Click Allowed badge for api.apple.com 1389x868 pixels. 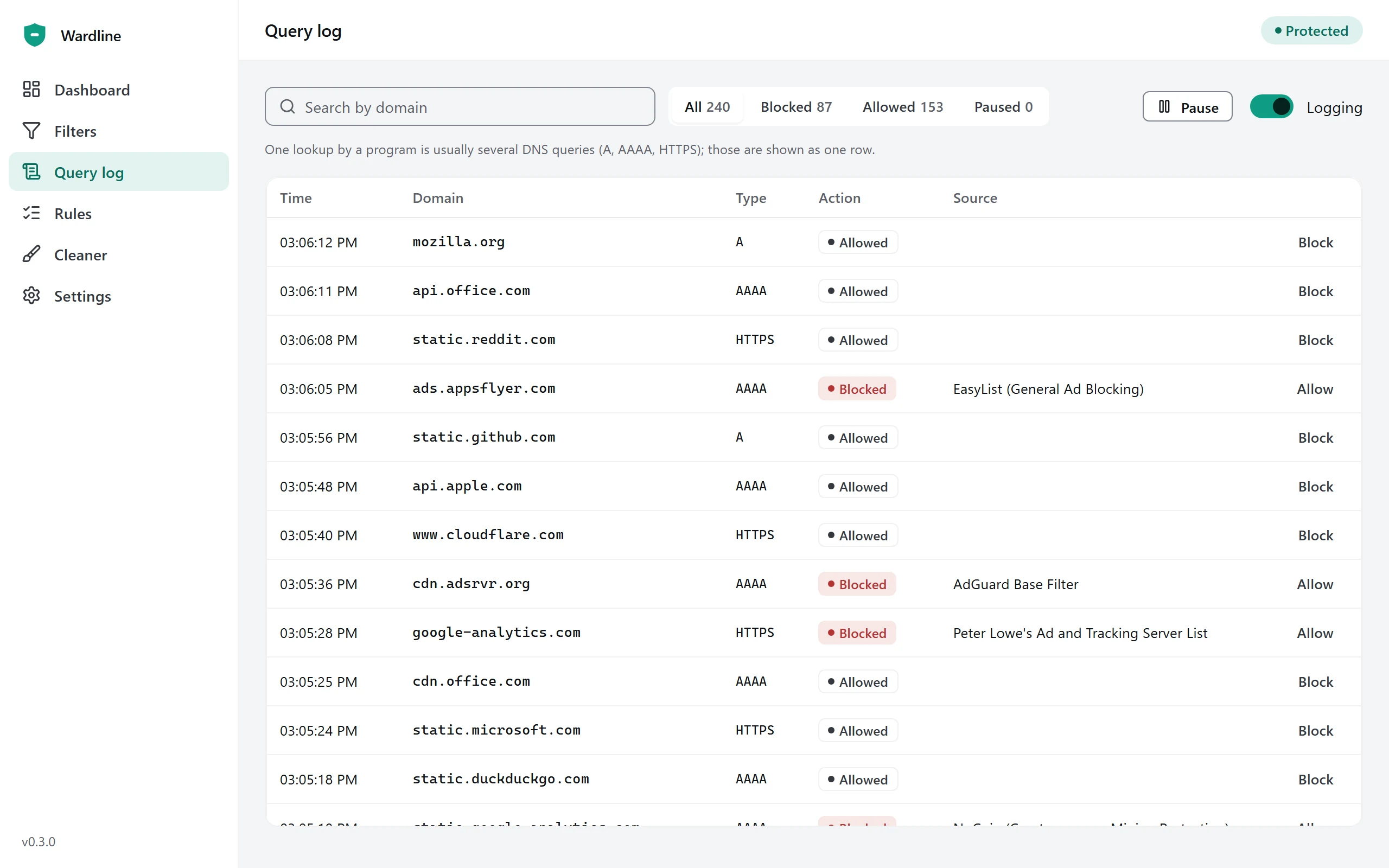858,486
